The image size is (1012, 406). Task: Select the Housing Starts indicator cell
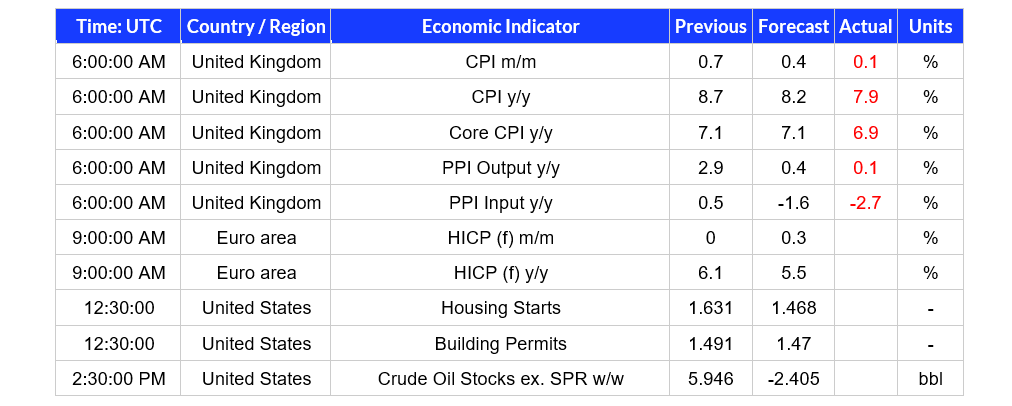point(500,308)
